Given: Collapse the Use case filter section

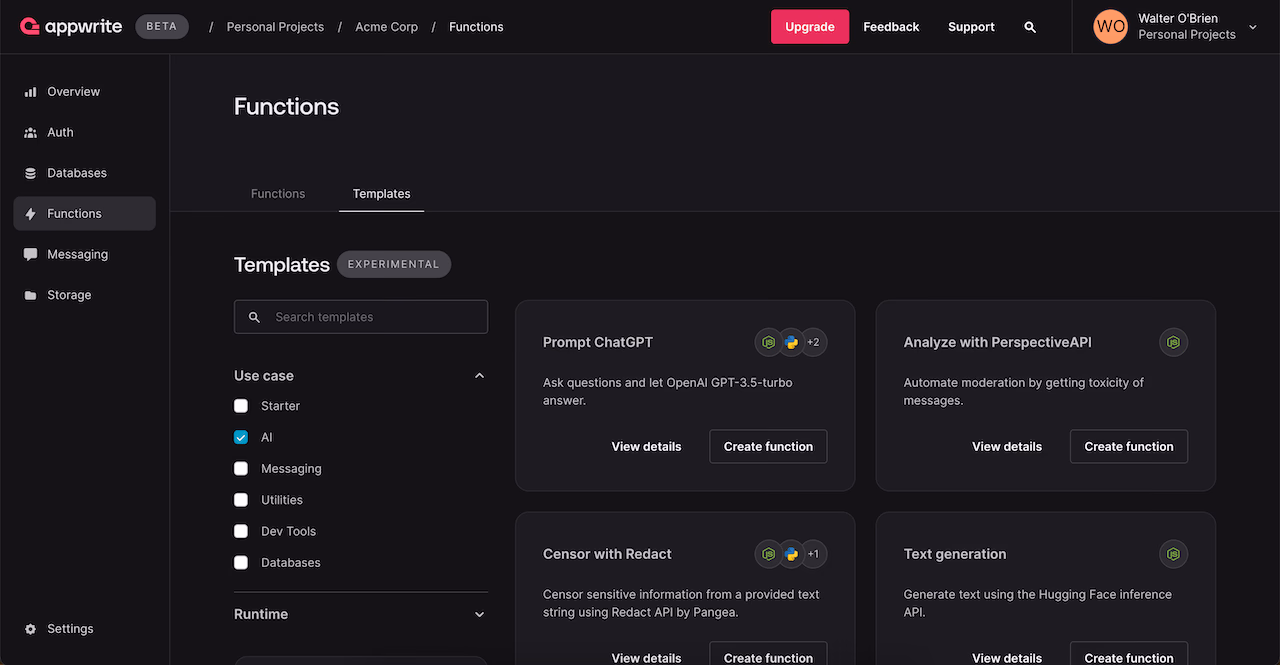Looking at the screenshot, I should [479, 376].
